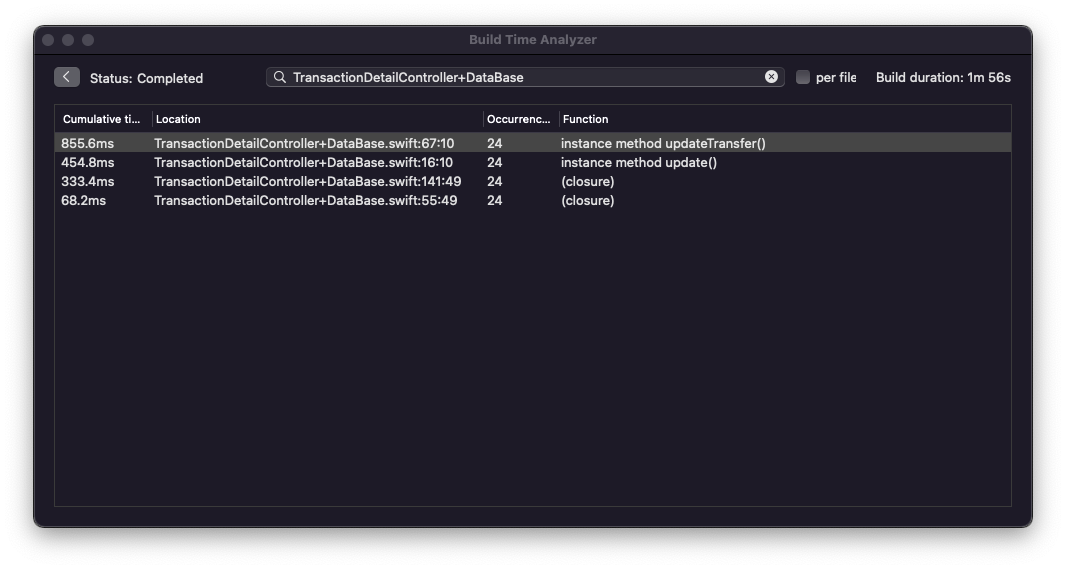Zoom the Build Time Analyzer window
1066x569 pixels.
[x=88, y=40]
